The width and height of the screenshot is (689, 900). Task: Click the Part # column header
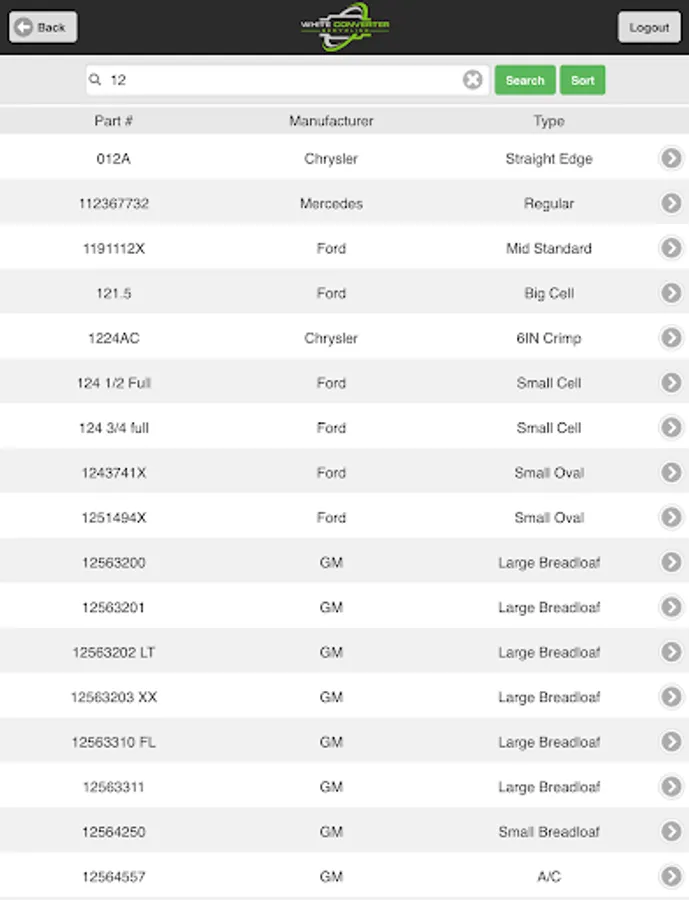click(114, 121)
